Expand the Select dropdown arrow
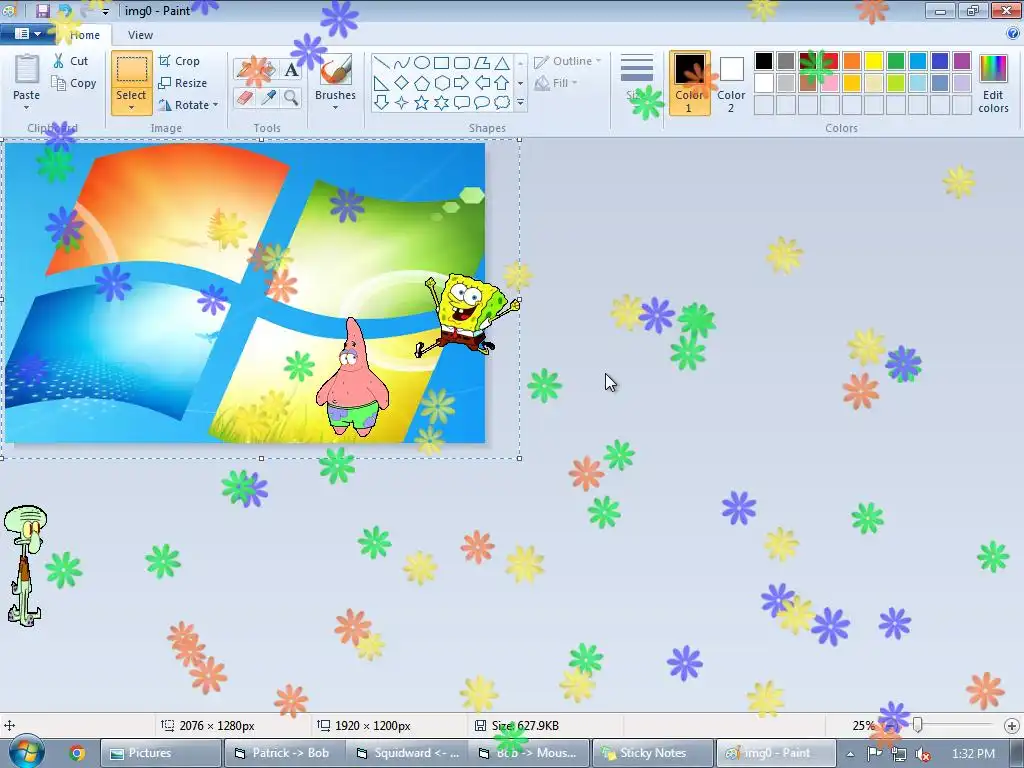Image resolution: width=1024 pixels, height=768 pixels. point(131,108)
